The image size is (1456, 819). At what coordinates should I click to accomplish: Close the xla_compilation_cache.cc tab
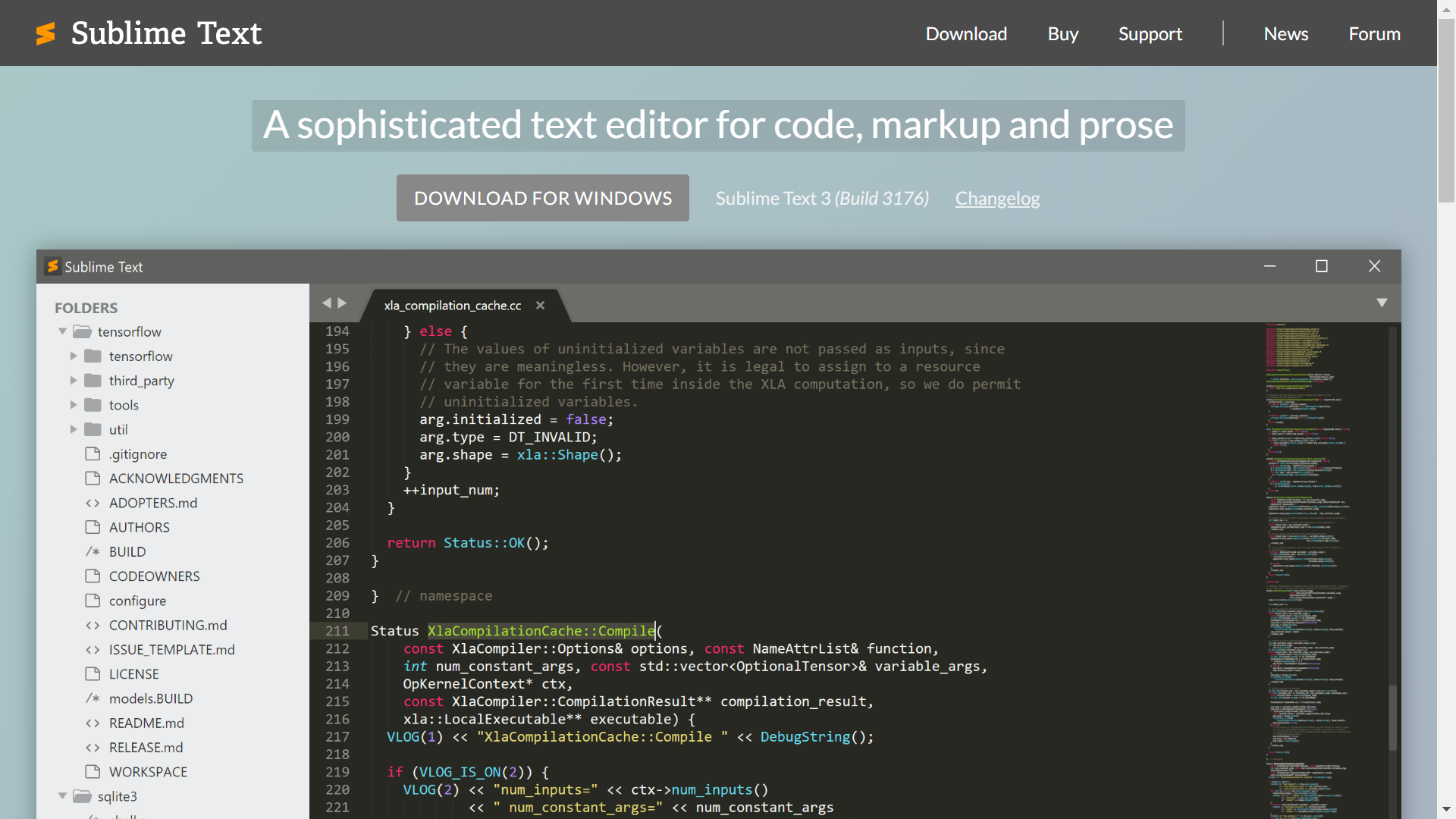[540, 305]
